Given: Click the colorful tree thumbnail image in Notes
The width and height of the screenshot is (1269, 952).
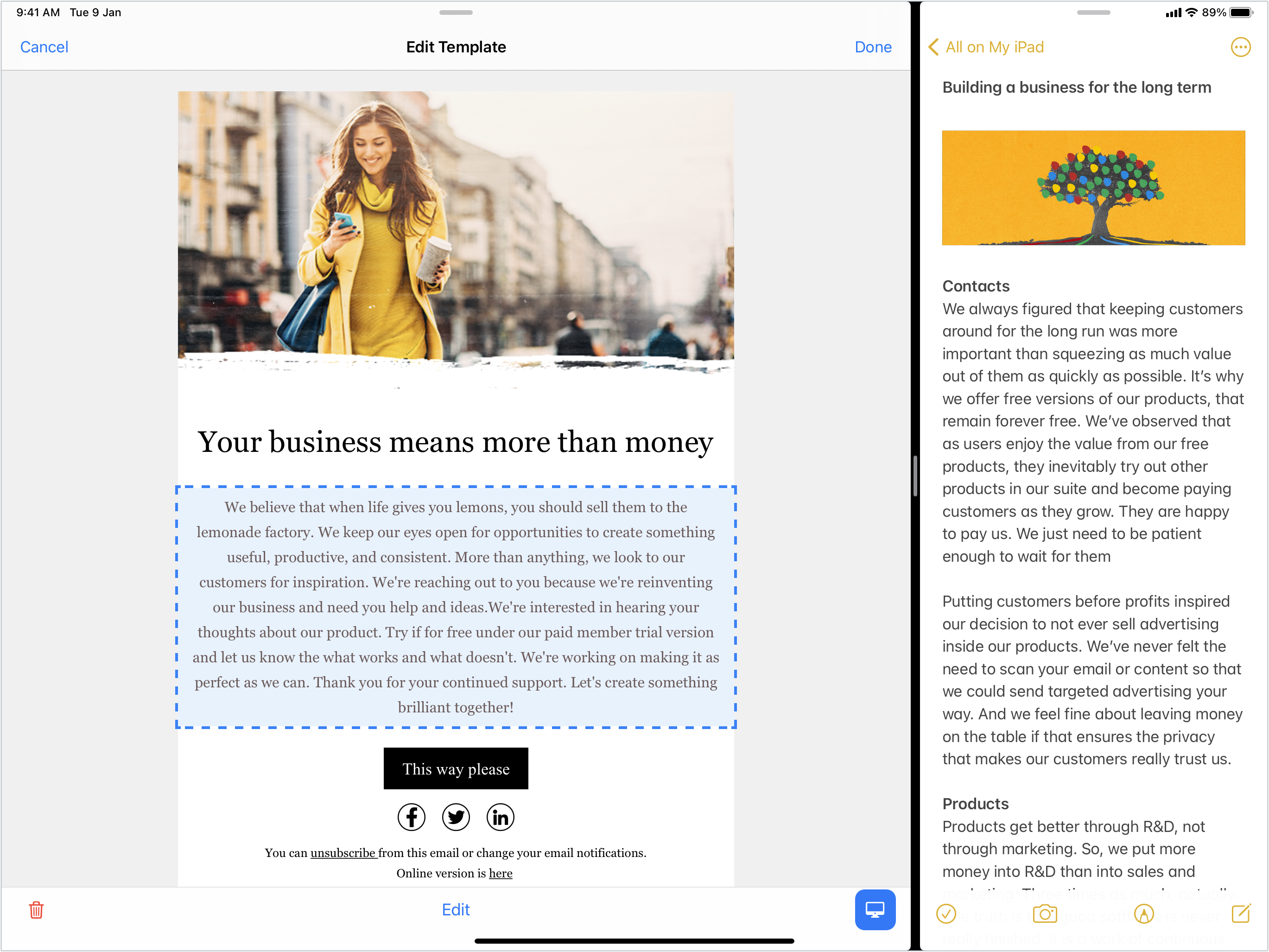Looking at the screenshot, I should coord(1094,187).
